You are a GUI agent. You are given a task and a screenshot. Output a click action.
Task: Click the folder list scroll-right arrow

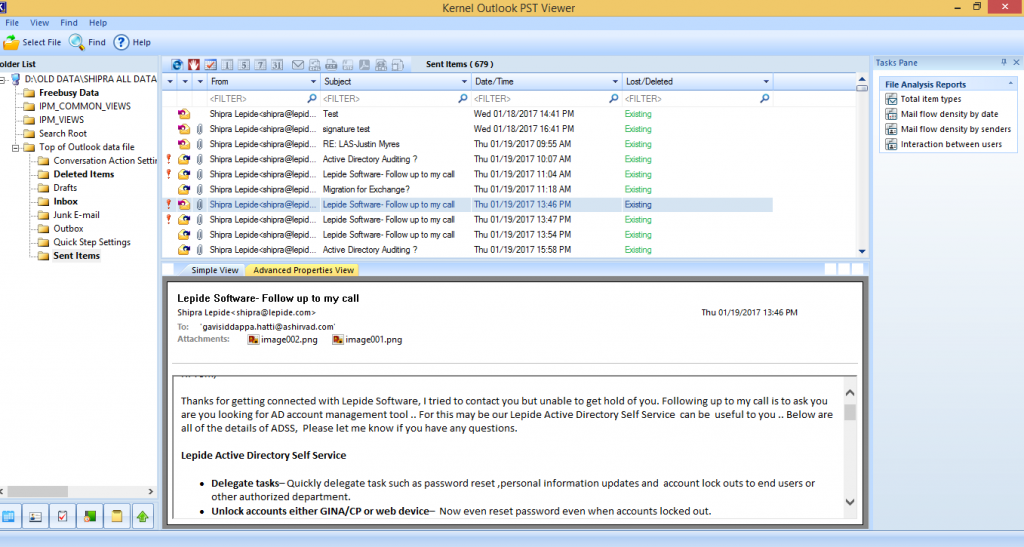[x=151, y=492]
